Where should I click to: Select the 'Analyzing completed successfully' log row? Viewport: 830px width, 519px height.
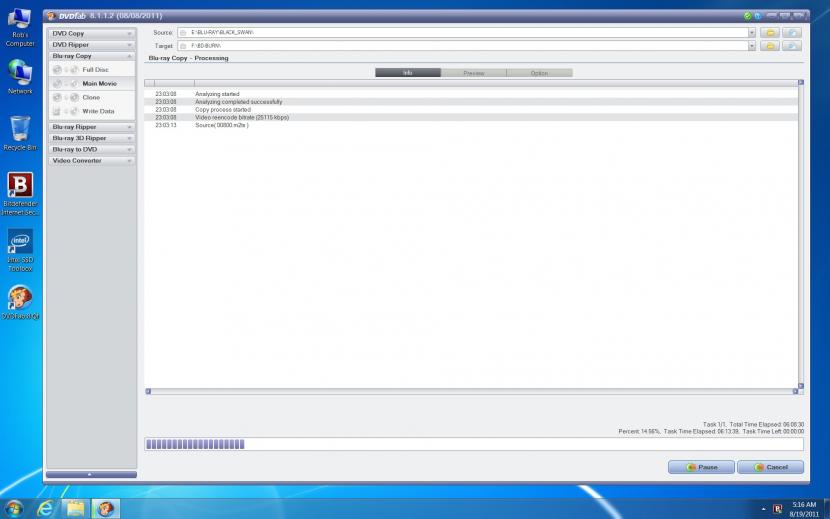(x=471, y=102)
